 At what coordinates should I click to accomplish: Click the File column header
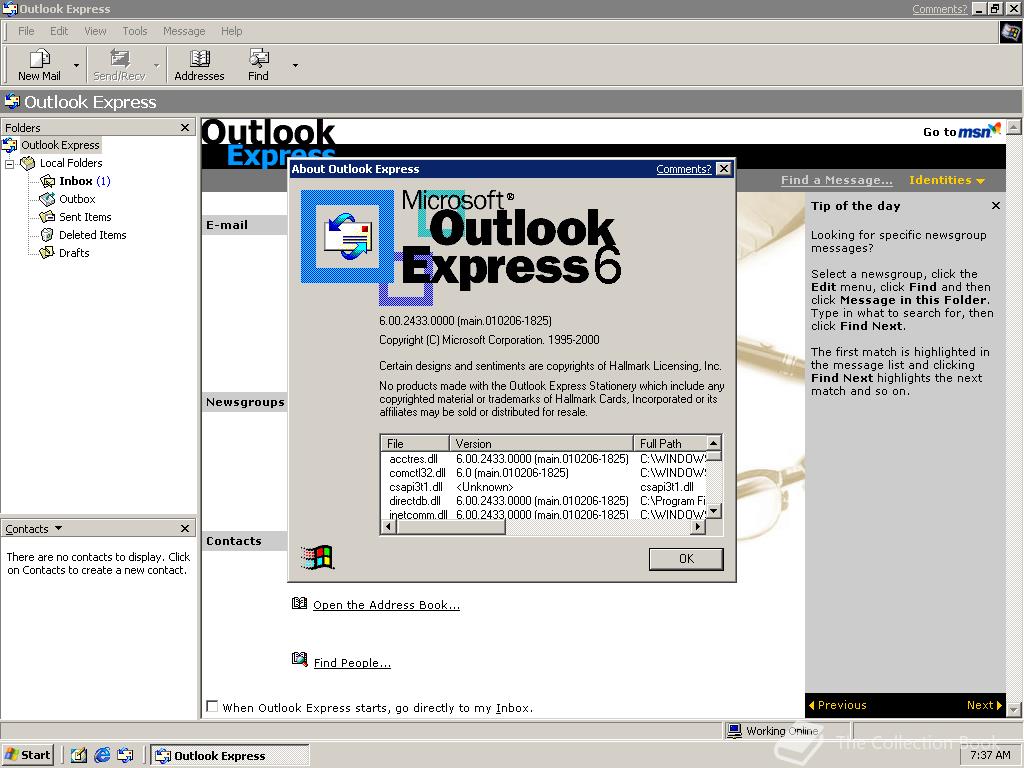415,443
